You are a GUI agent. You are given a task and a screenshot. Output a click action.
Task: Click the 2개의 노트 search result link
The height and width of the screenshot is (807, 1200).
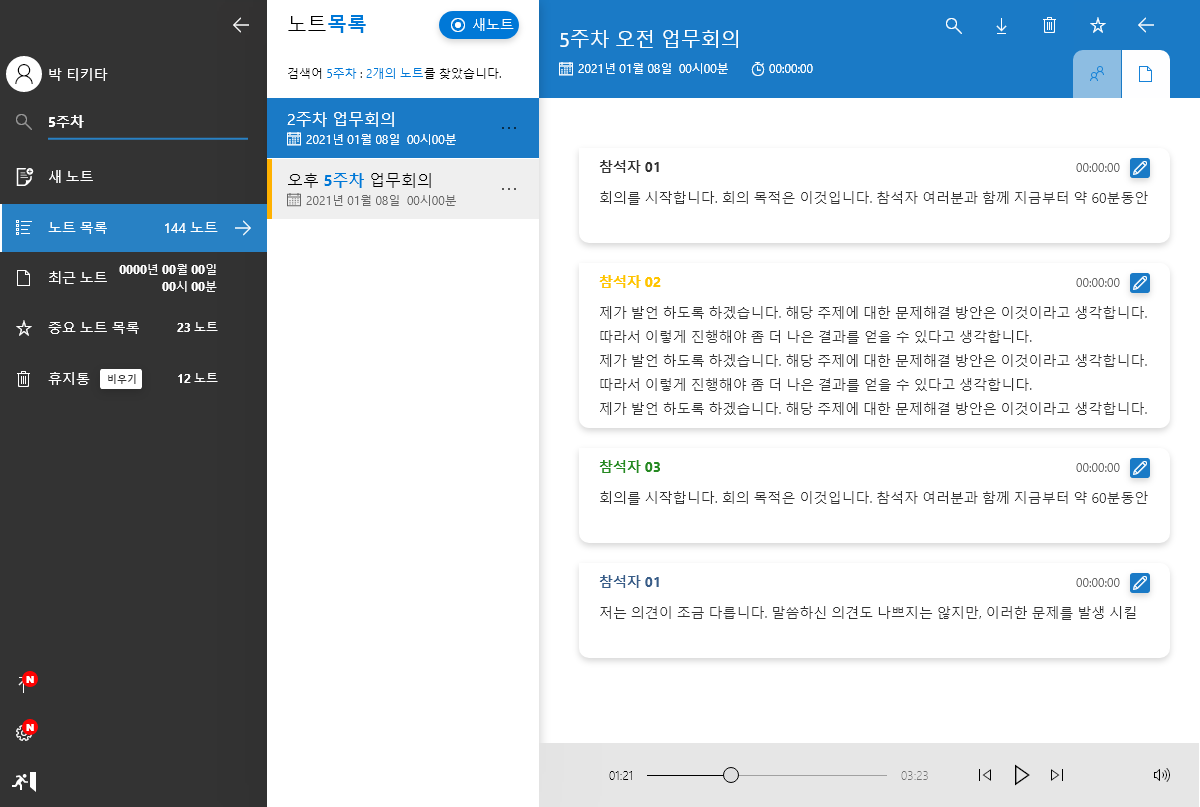click(395, 73)
